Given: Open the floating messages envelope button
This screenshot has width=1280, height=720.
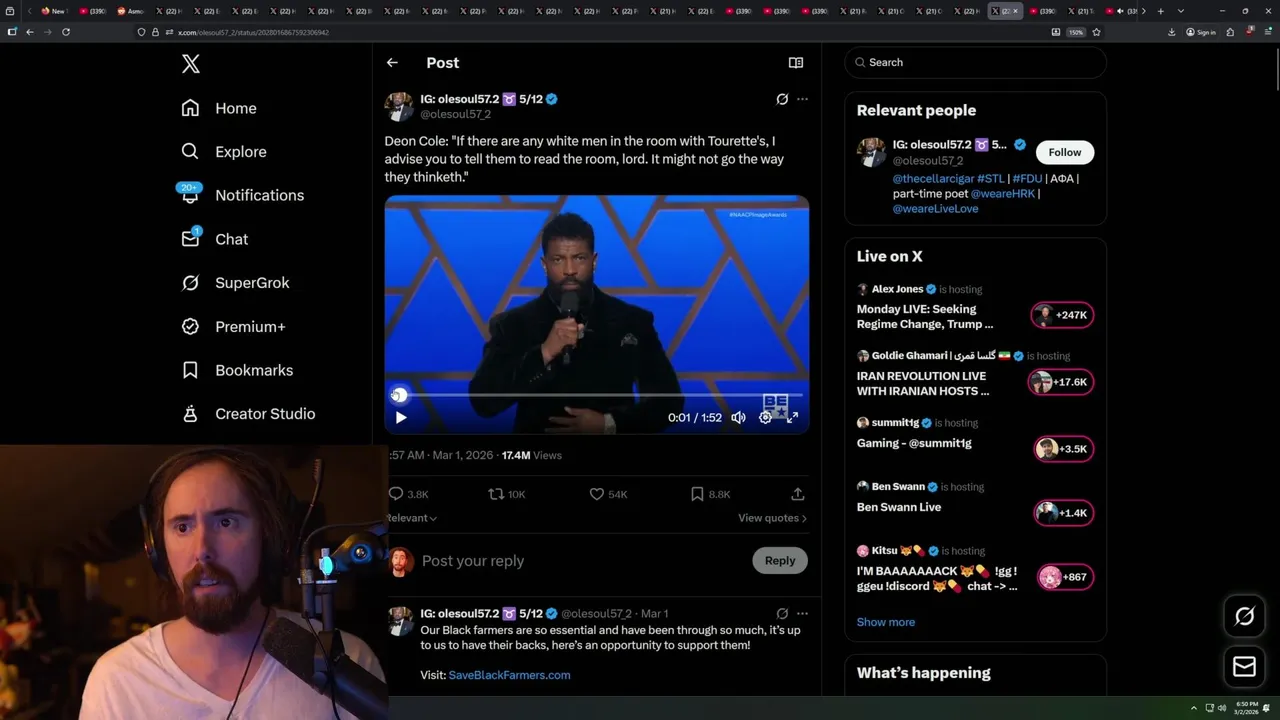Looking at the screenshot, I should click(x=1245, y=667).
